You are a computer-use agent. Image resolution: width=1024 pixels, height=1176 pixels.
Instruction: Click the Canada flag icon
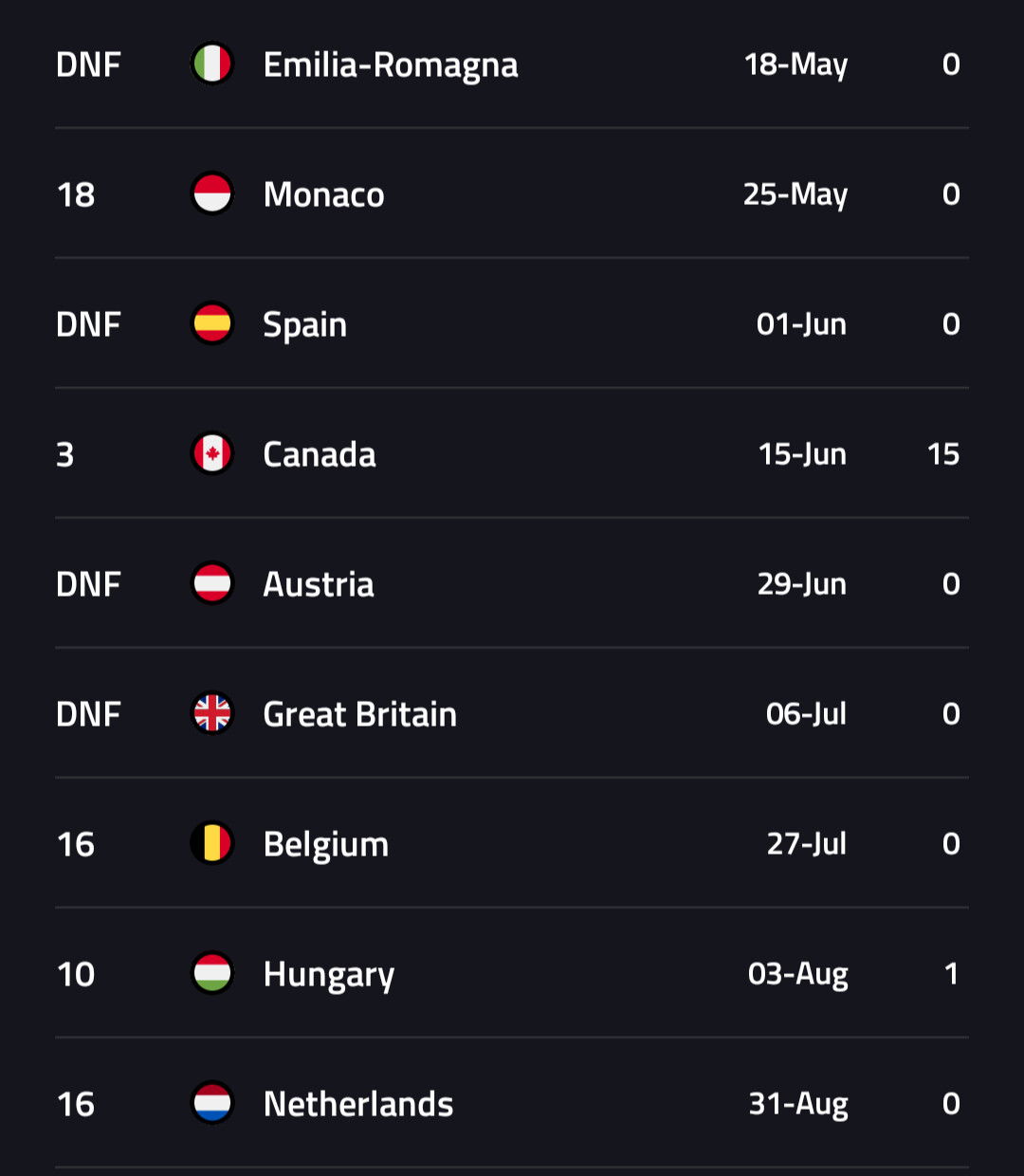[212, 454]
